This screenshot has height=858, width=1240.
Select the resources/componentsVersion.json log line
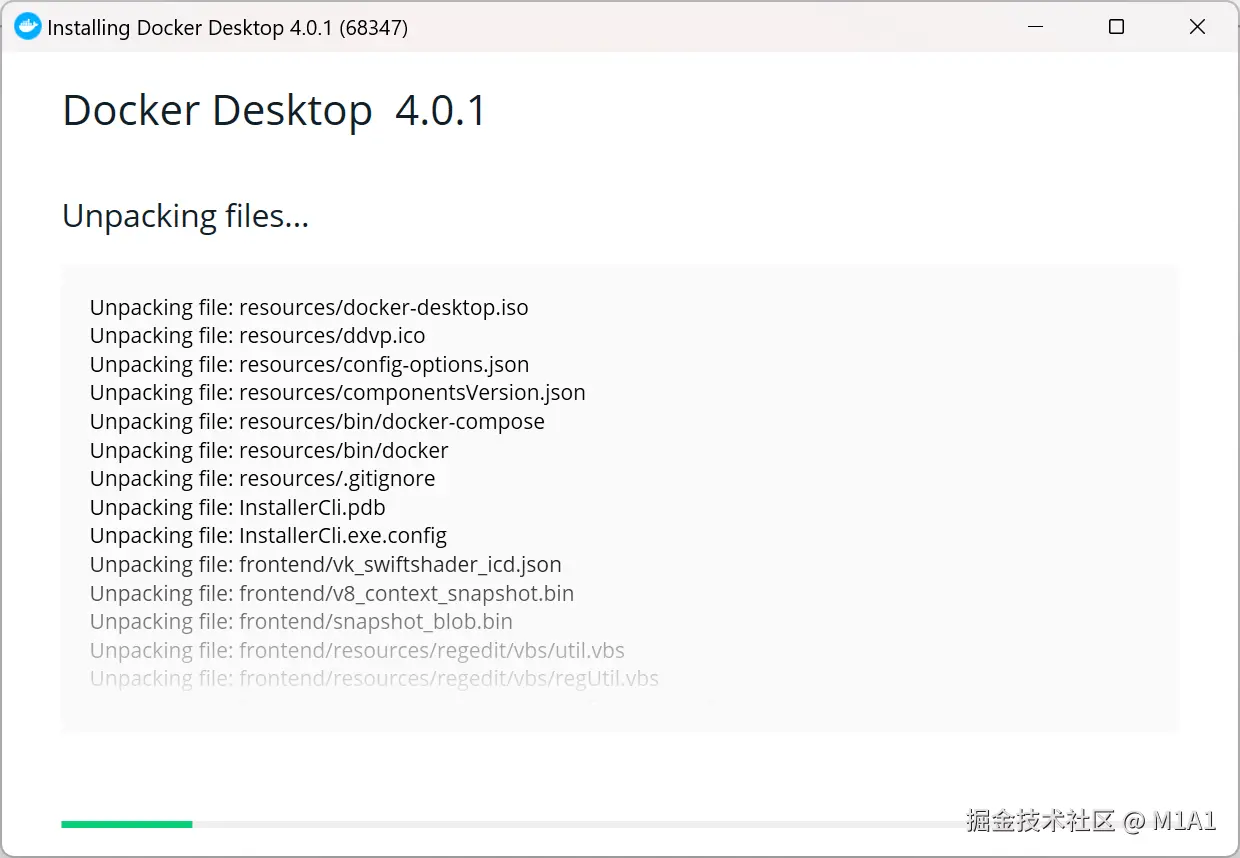tap(338, 393)
